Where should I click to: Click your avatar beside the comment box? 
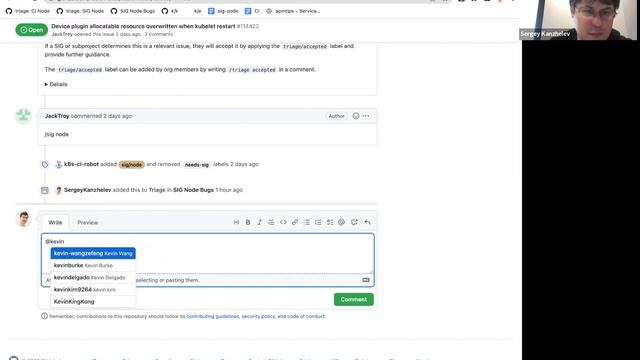(x=24, y=219)
